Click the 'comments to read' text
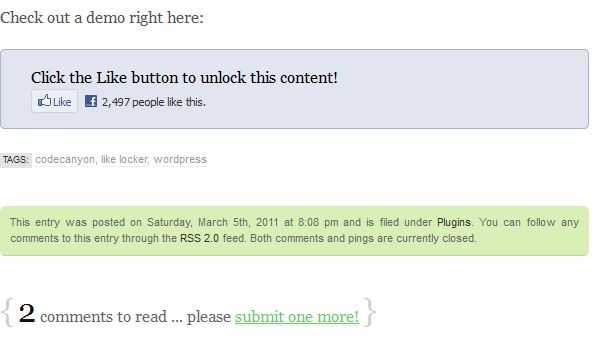 103,317
